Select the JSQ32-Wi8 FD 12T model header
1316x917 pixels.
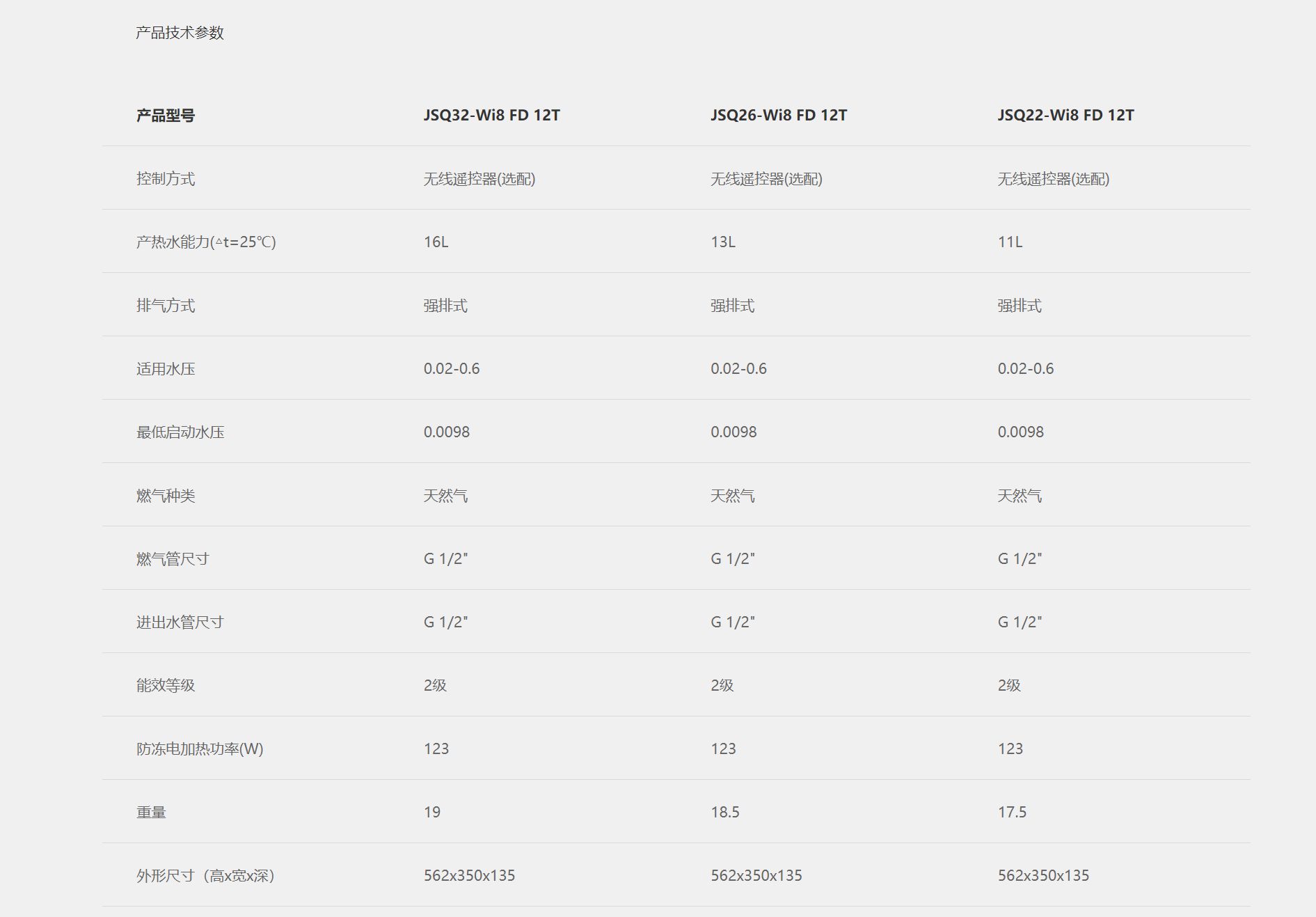tap(491, 116)
